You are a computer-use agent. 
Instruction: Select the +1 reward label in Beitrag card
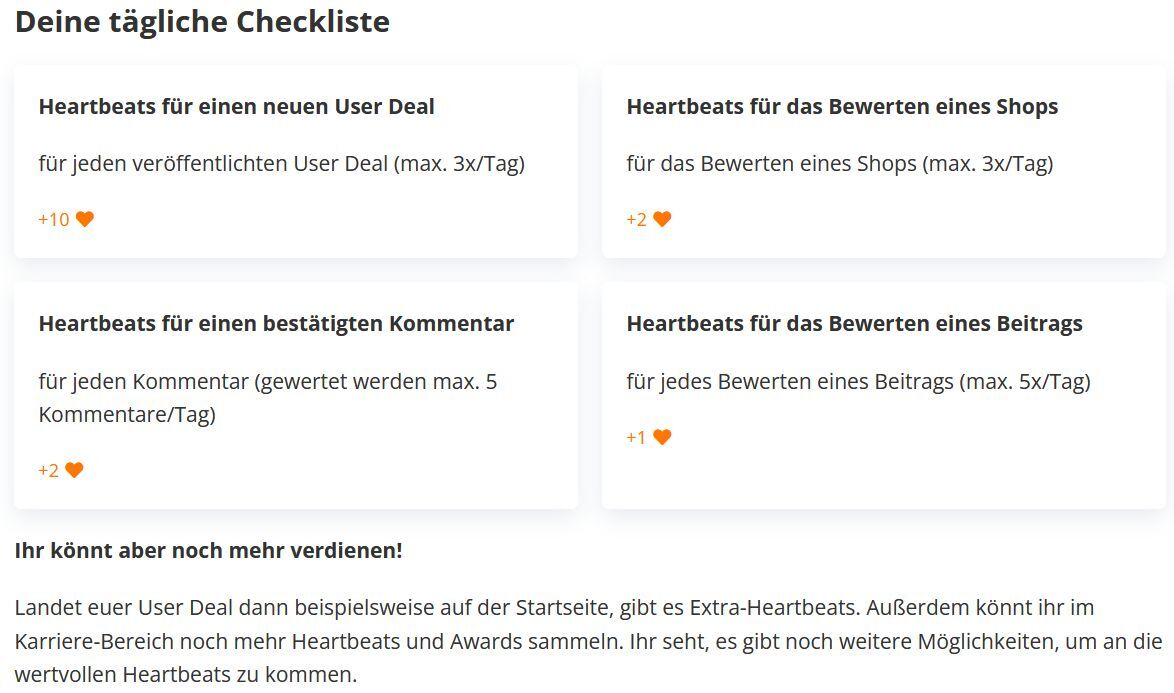pyautogui.click(x=636, y=437)
